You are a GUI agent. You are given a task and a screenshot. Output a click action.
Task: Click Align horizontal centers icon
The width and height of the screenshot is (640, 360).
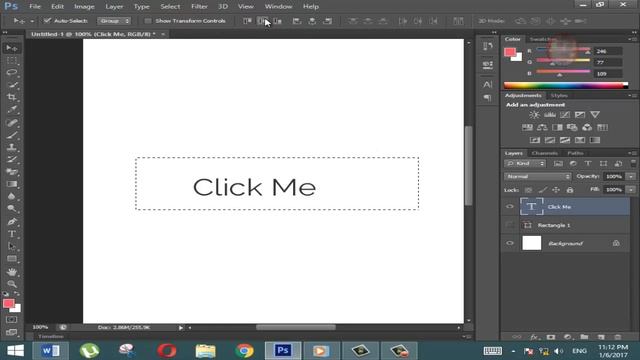(x=312, y=21)
